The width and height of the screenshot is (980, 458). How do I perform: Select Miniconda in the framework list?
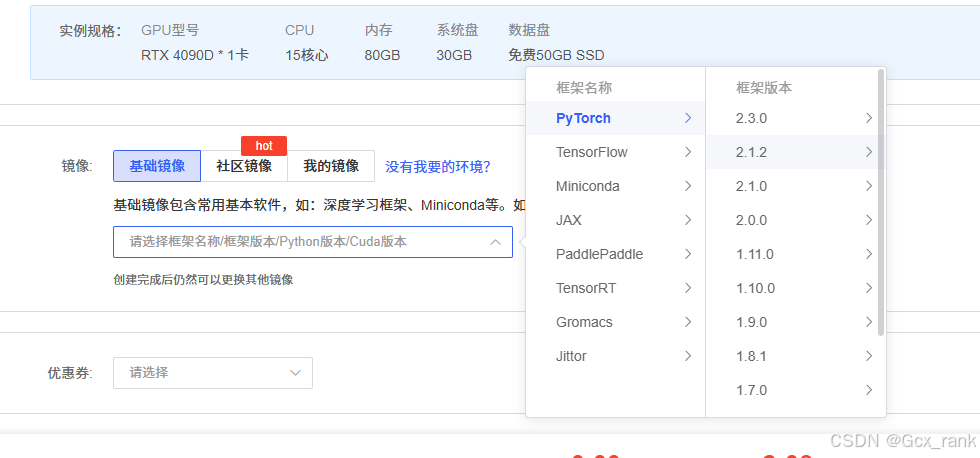pos(616,186)
